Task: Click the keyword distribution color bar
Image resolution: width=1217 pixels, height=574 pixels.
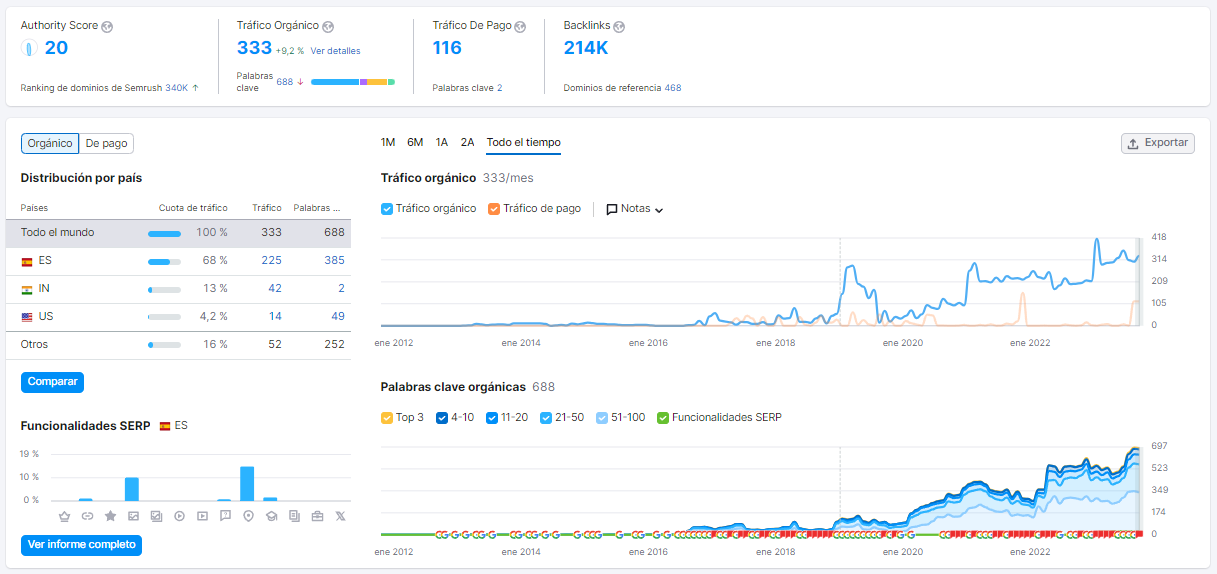Action: tap(353, 82)
